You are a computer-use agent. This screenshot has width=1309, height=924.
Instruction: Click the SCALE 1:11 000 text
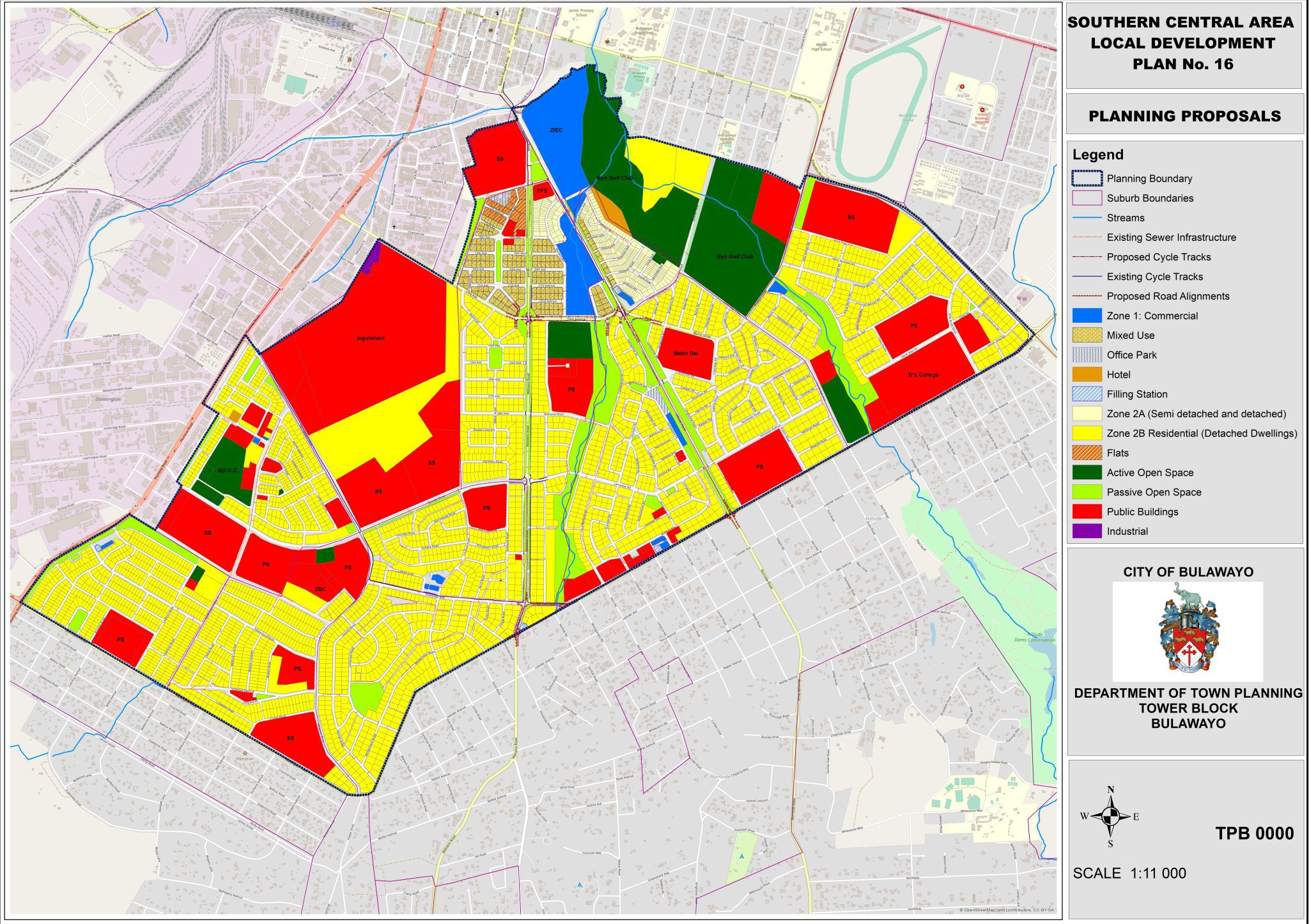1129,874
